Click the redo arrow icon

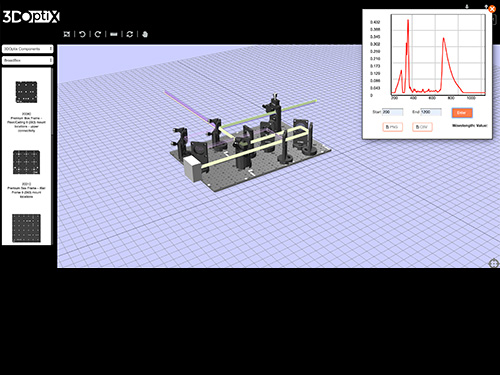[98, 34]
